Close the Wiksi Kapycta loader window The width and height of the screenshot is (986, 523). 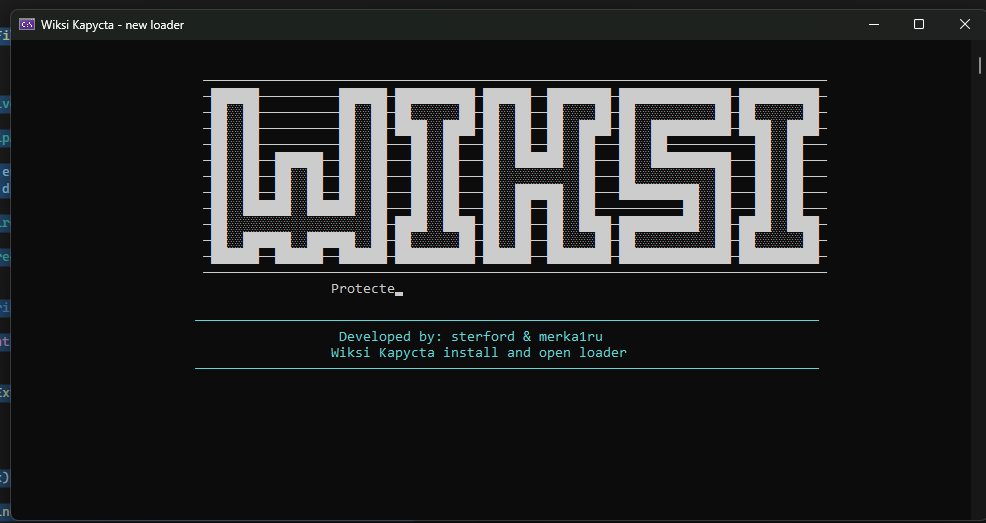click(965, 25)
